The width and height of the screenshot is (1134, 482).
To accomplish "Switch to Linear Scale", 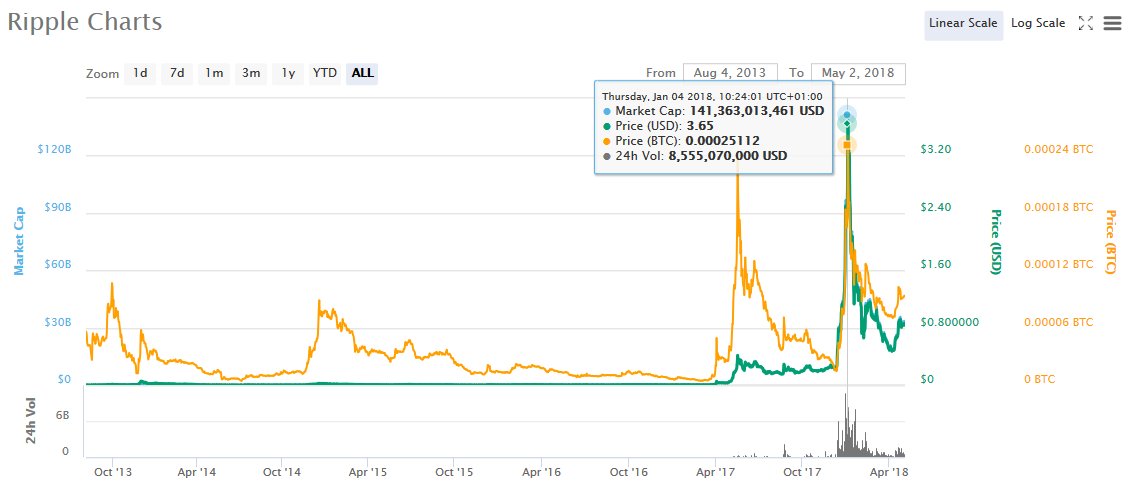I will tap(963, 23).
